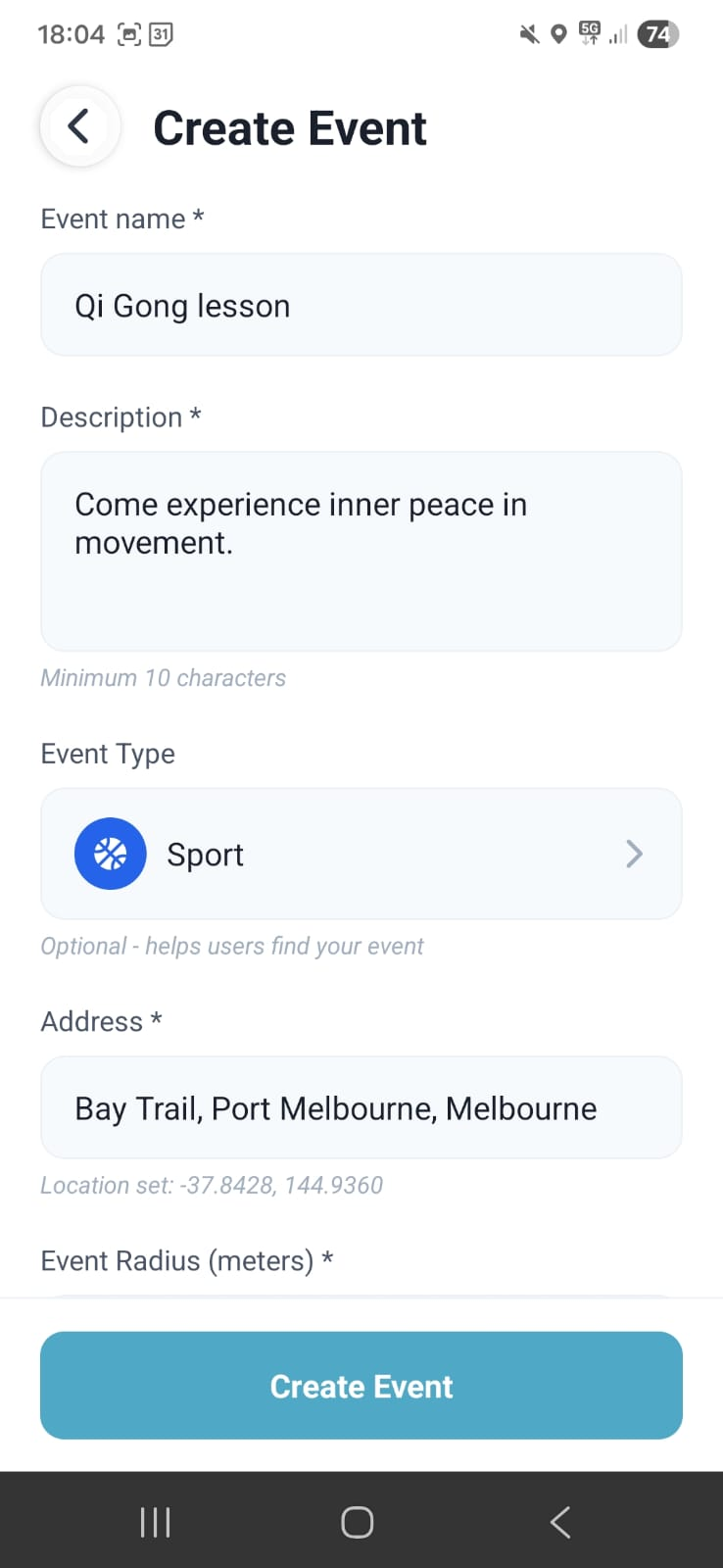Focus the Description text area

361,551
